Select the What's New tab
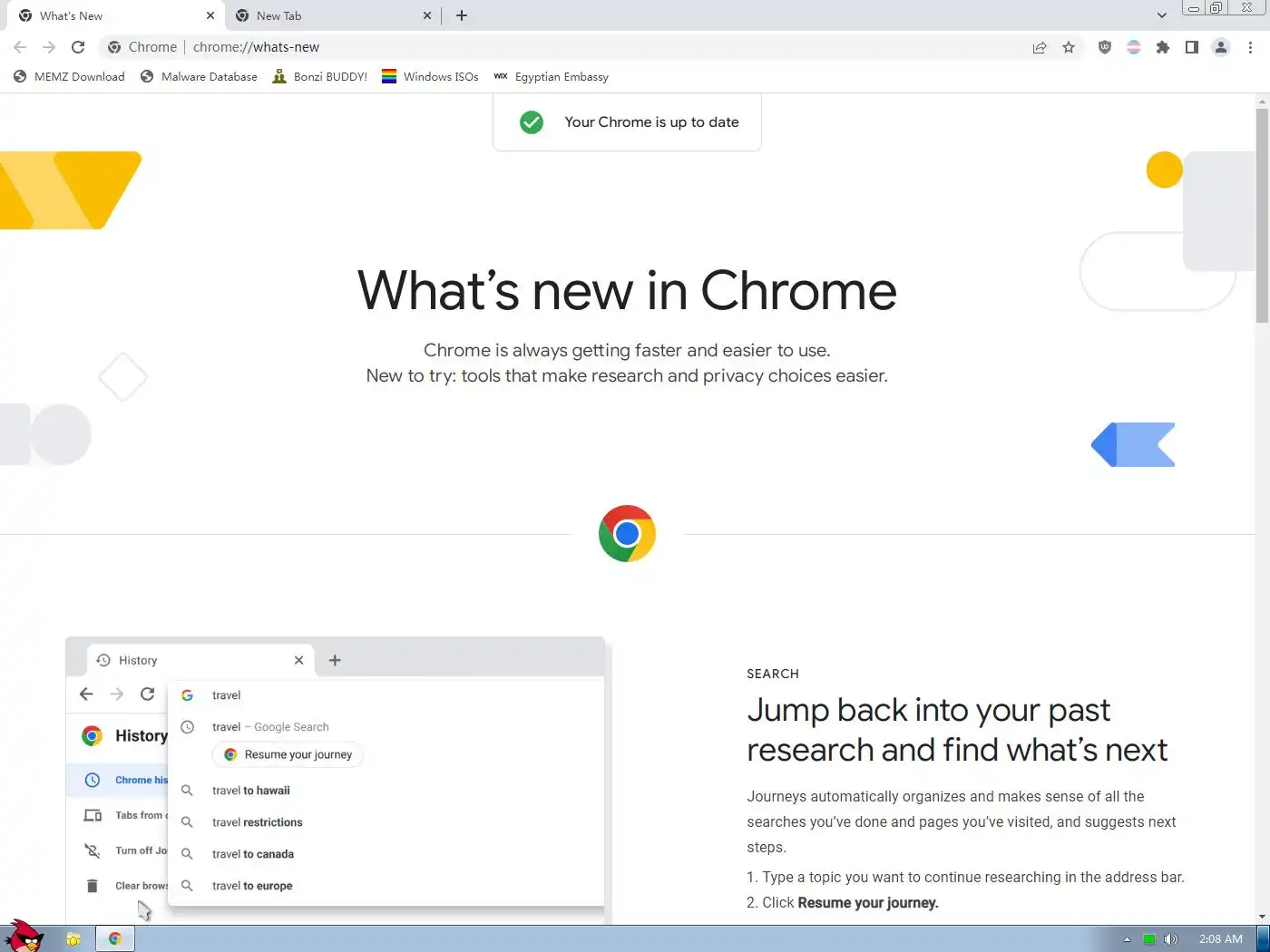Image resolution: width=1270 pixels, height=952 pixels. point(115,15)
